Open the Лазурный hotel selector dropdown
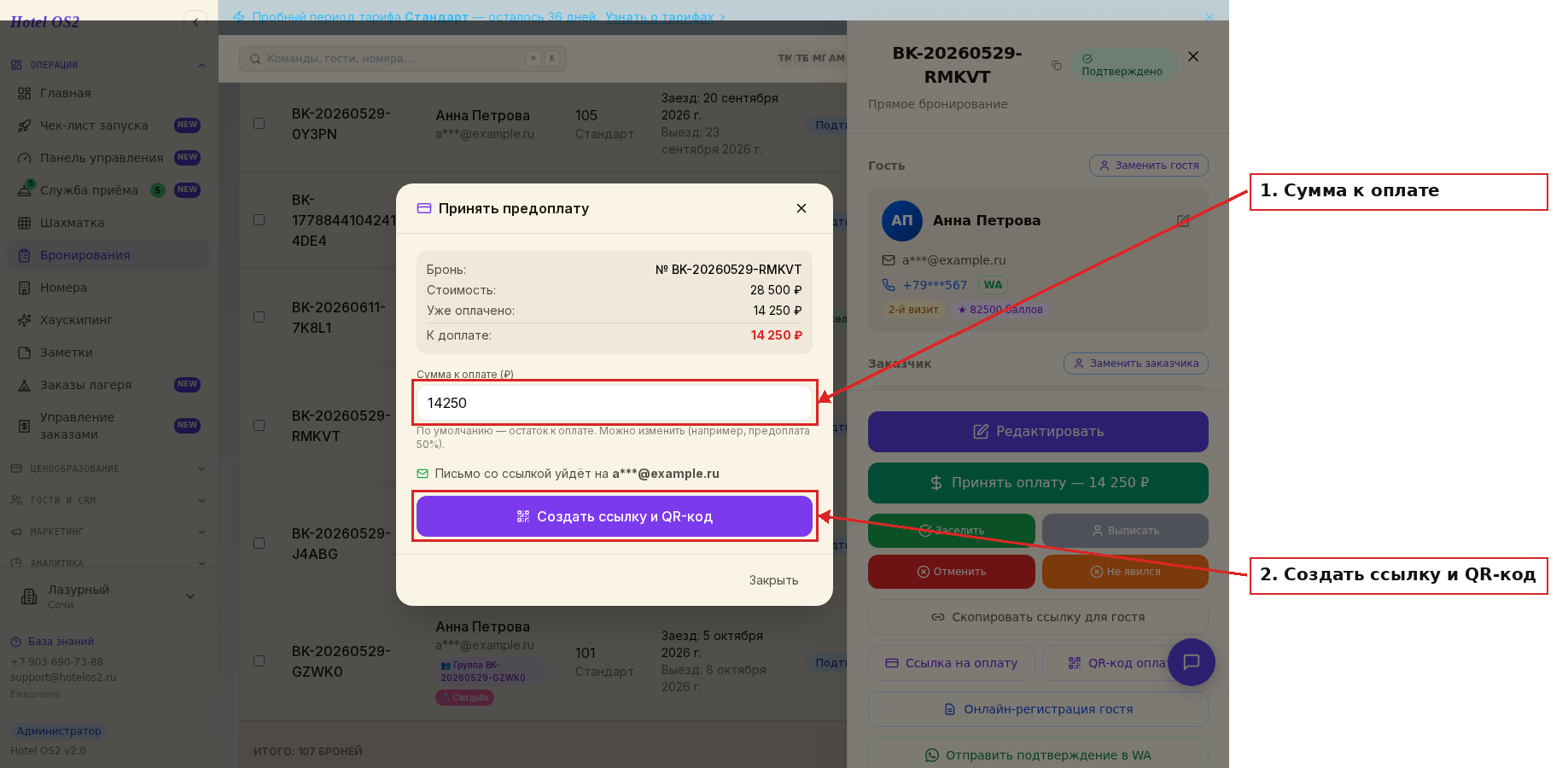 pyautogui.click(x=108, y=596)
